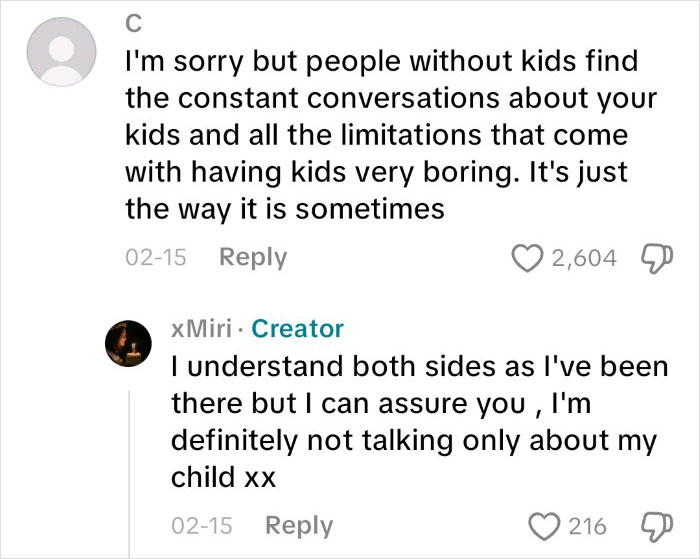Click the 02-15 date under C's comment
This screenshot has width=700, height=559.
pos(155,258)
